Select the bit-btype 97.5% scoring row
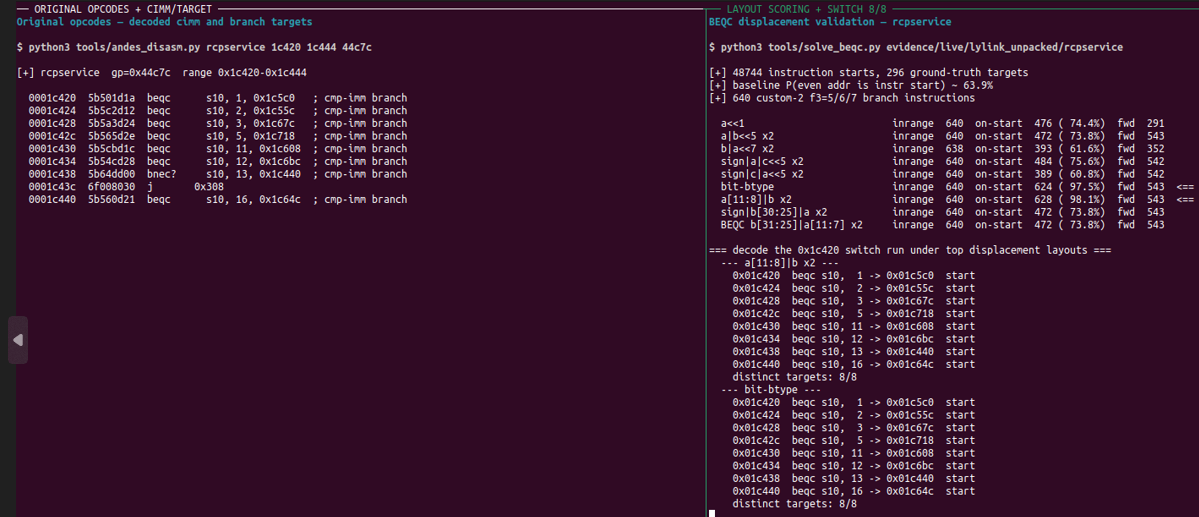This screenshot has height=517, width=1199. (x=957, y=187)
